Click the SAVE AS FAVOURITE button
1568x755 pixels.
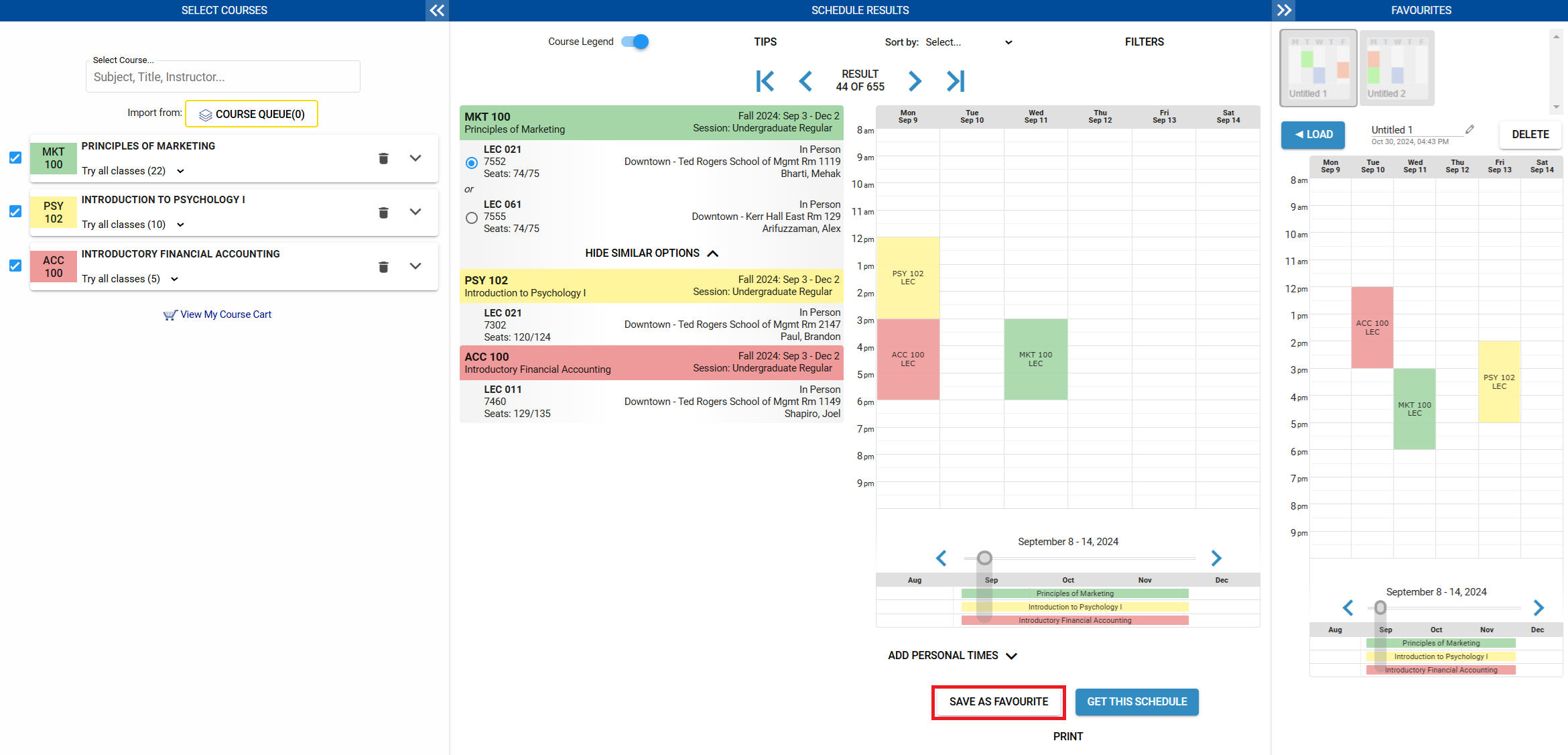coord(998,702)
